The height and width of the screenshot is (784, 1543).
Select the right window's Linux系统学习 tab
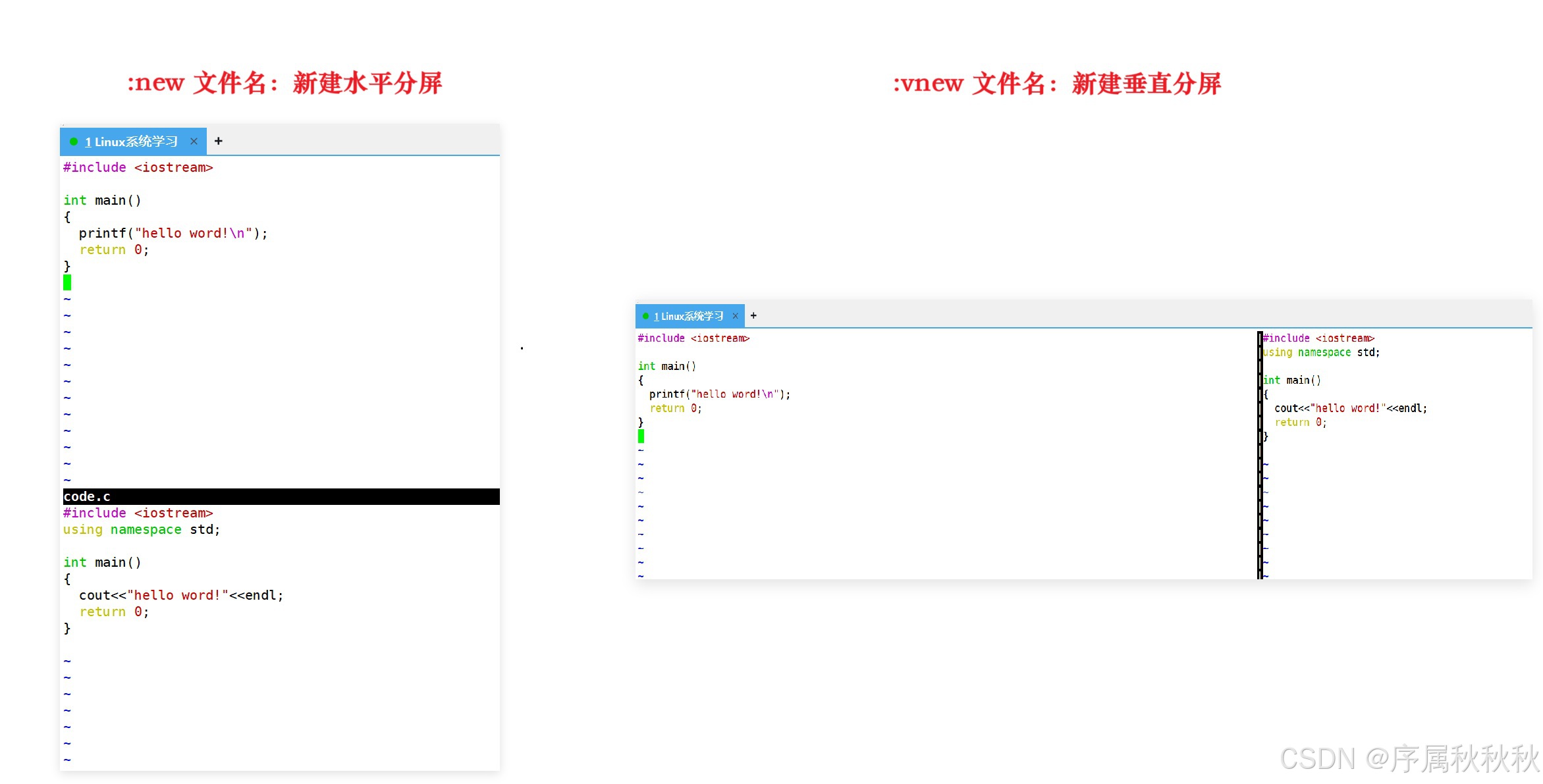pos(688,316)
